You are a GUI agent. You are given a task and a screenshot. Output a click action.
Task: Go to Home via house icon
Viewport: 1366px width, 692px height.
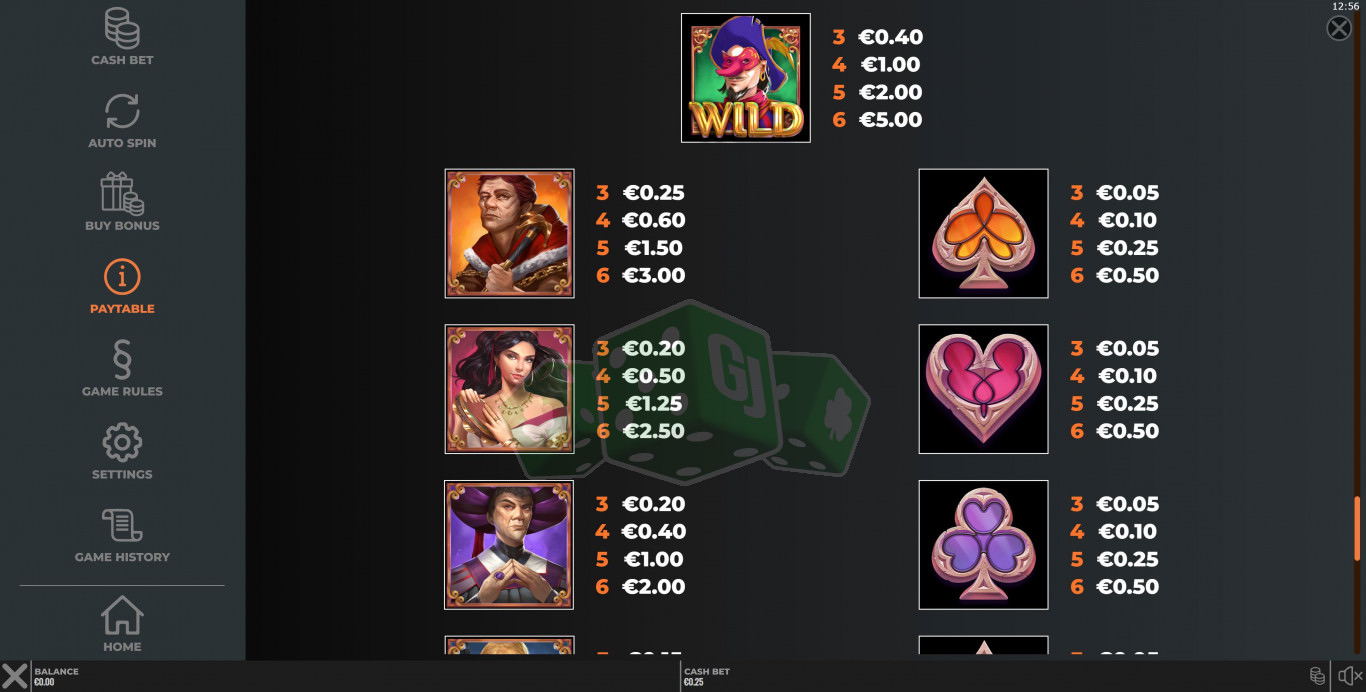(x=122, y=615)
